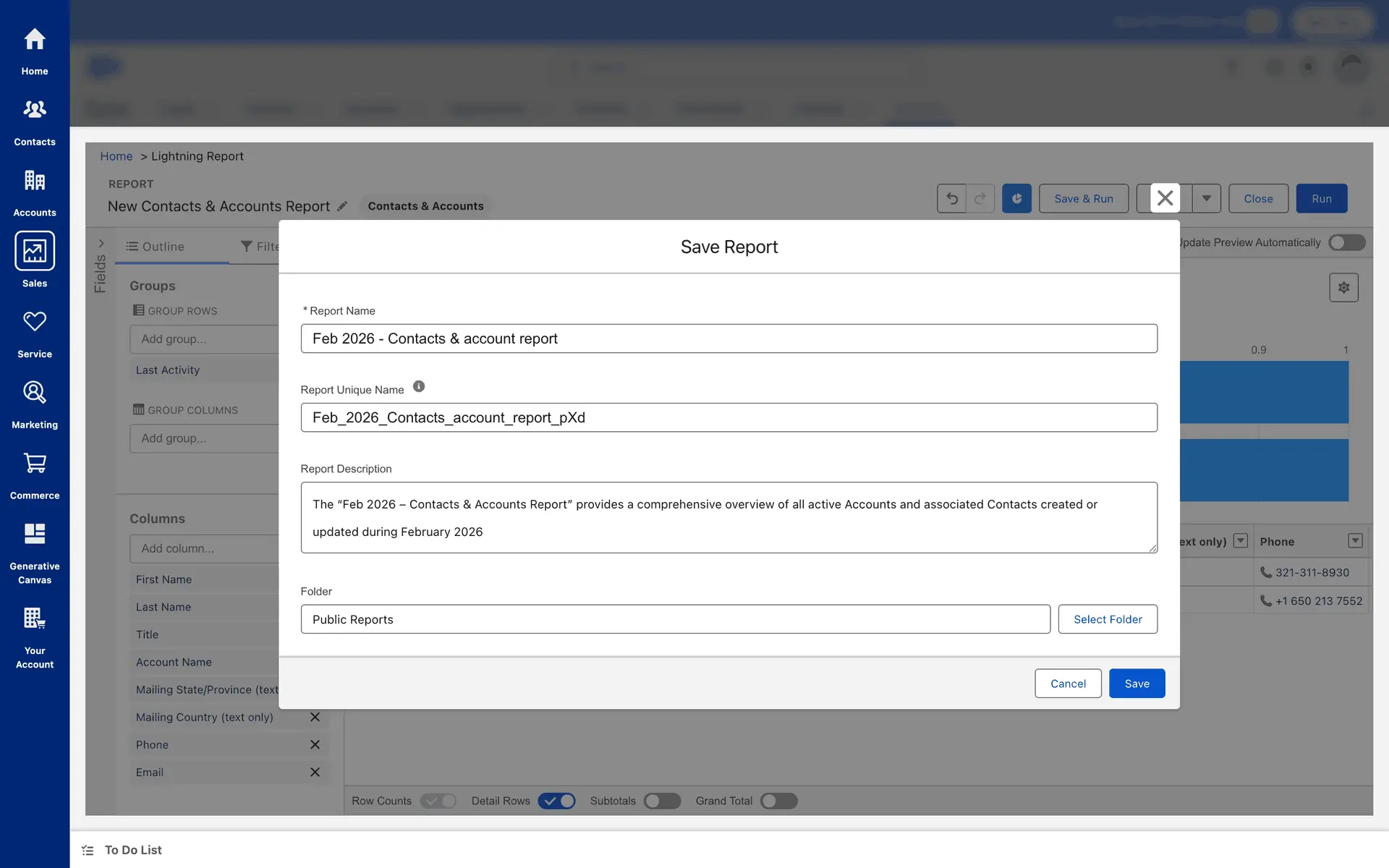The height and width of the screenshot is (868, 1389).
Task: Open the Phone column header dropdown
Action: (1355, 541)
